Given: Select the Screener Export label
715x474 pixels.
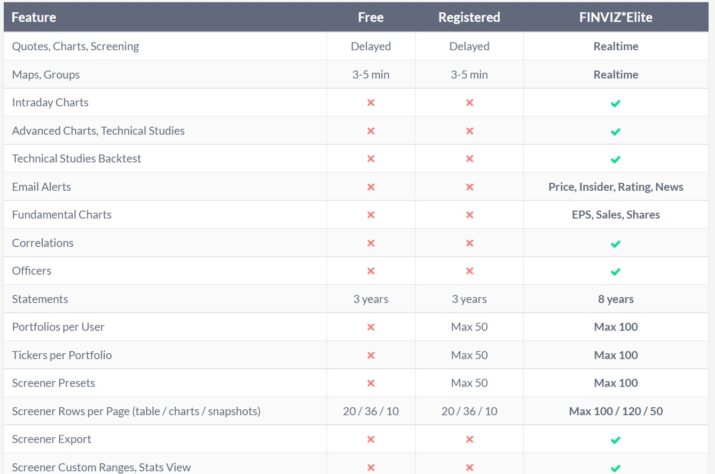Looking at the screenshot, I should point(51,439).
